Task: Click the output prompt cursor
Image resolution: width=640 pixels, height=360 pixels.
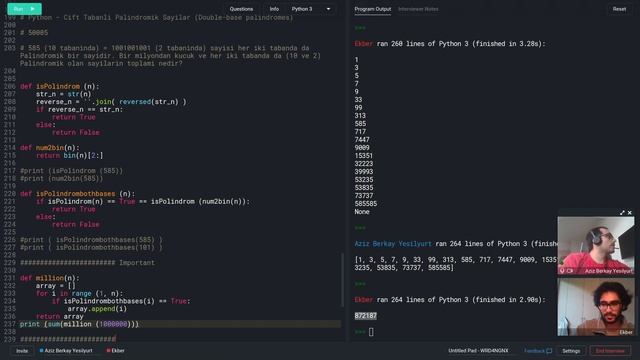Action: point(371,332)
